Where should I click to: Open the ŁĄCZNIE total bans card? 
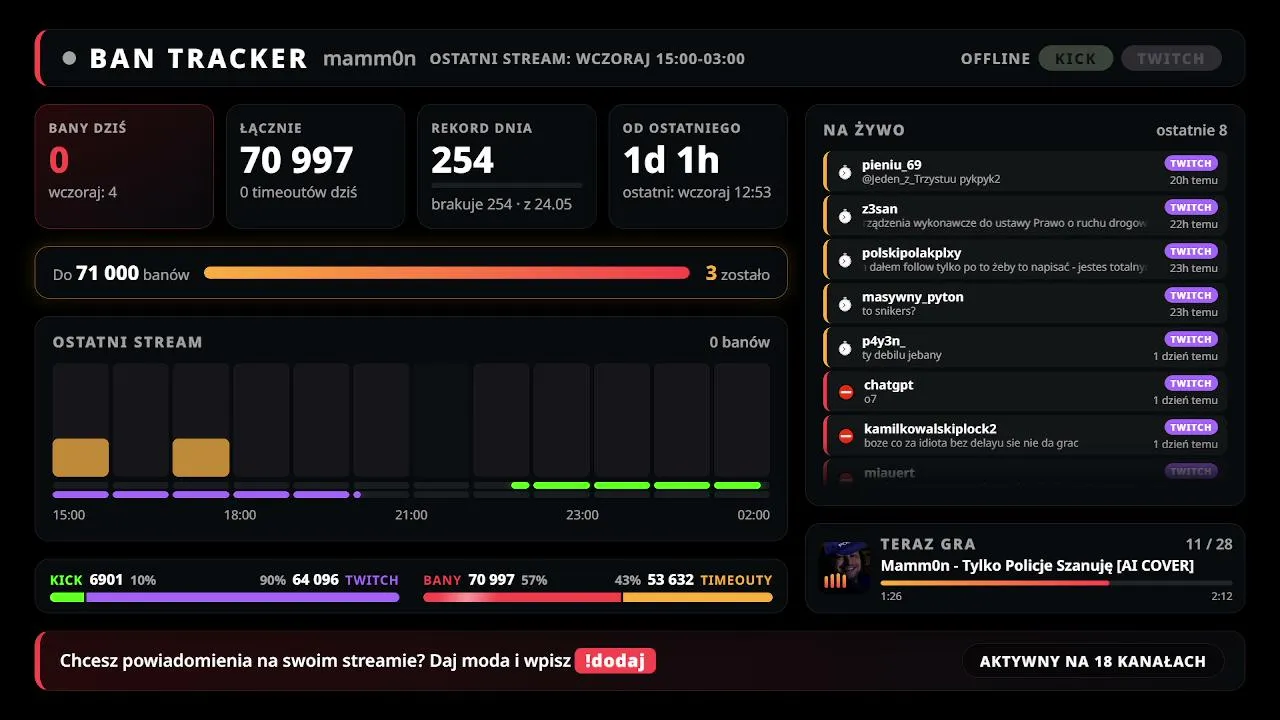[x=316, y=166]
